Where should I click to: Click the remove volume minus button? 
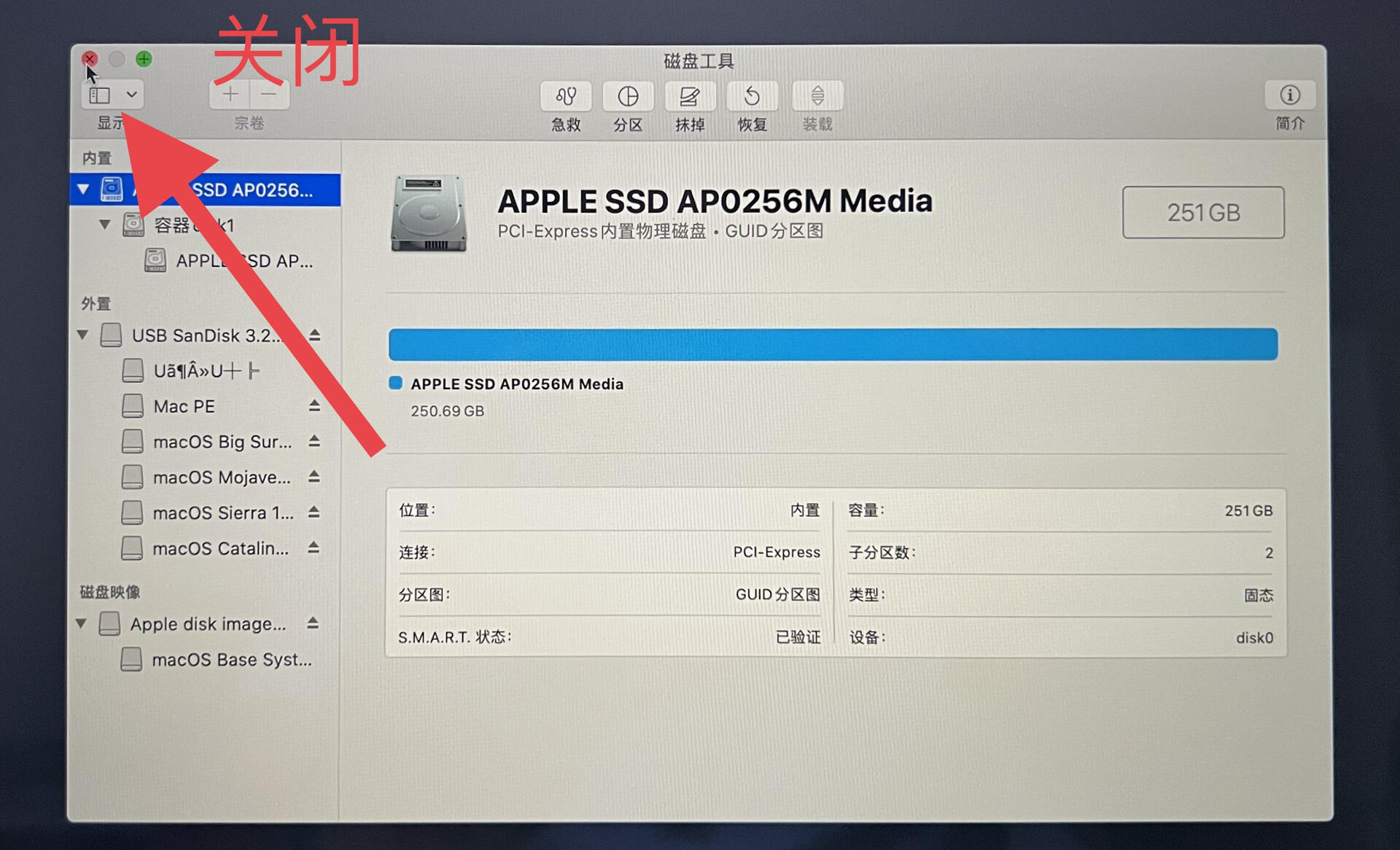(269, 94)
